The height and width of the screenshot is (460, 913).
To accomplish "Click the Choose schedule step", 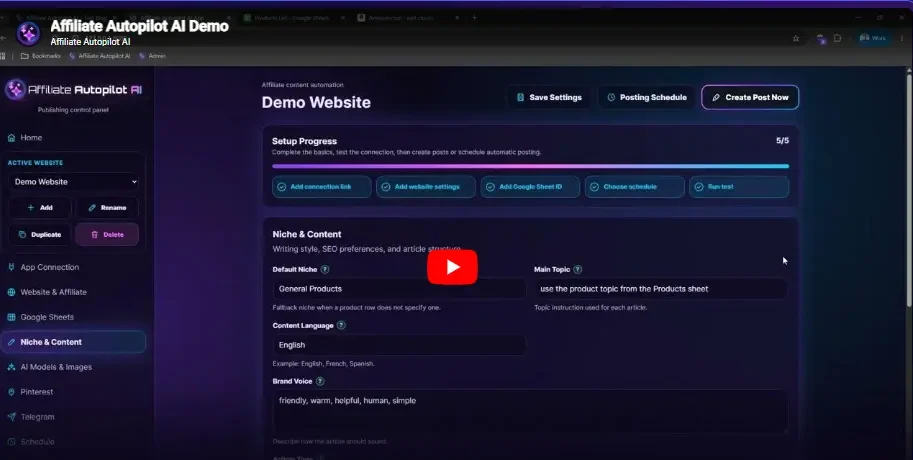I will pos(635,187).
